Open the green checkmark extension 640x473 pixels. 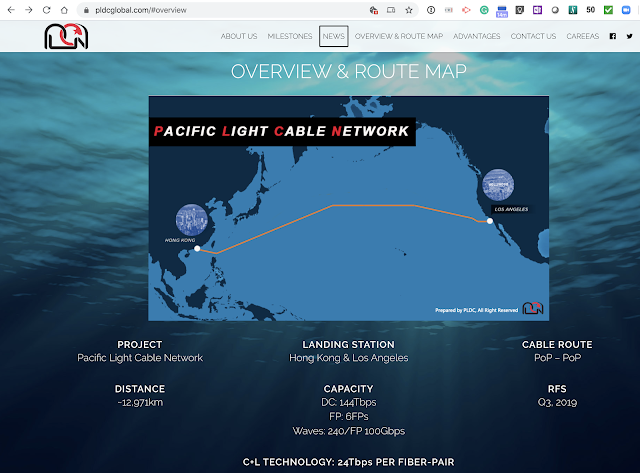coord(608,10)
